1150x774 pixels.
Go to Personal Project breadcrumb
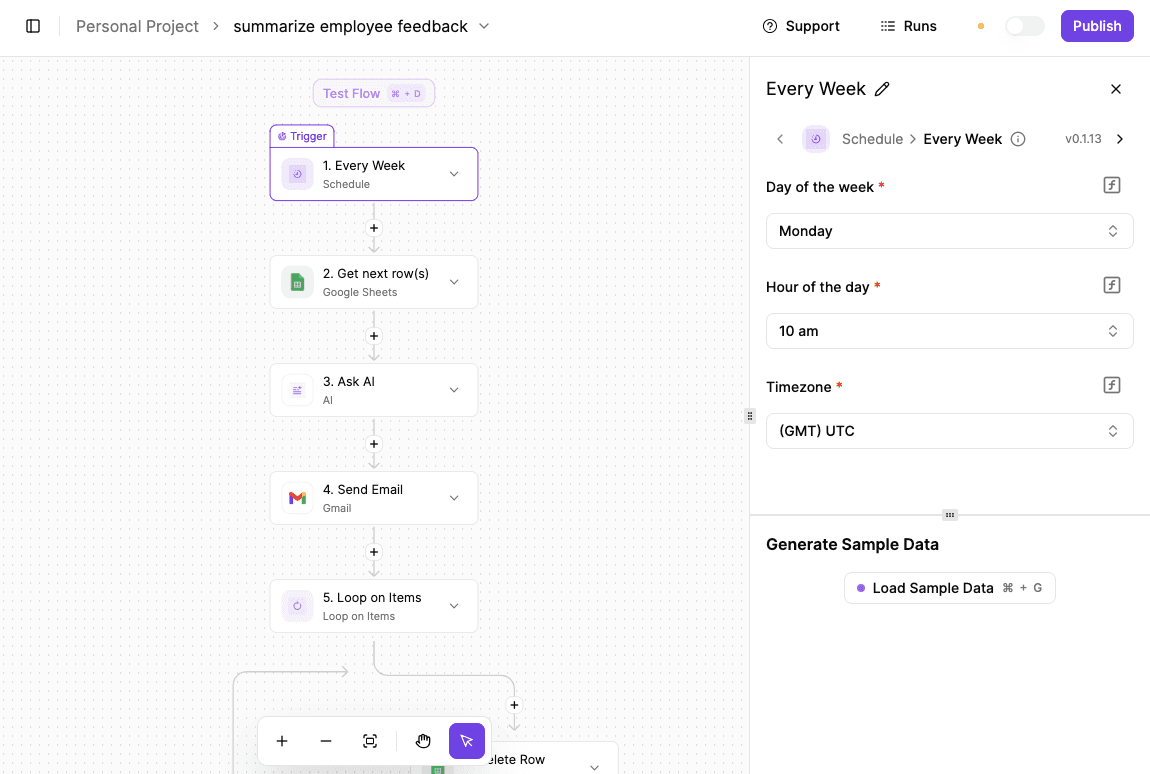coord(137,26)
